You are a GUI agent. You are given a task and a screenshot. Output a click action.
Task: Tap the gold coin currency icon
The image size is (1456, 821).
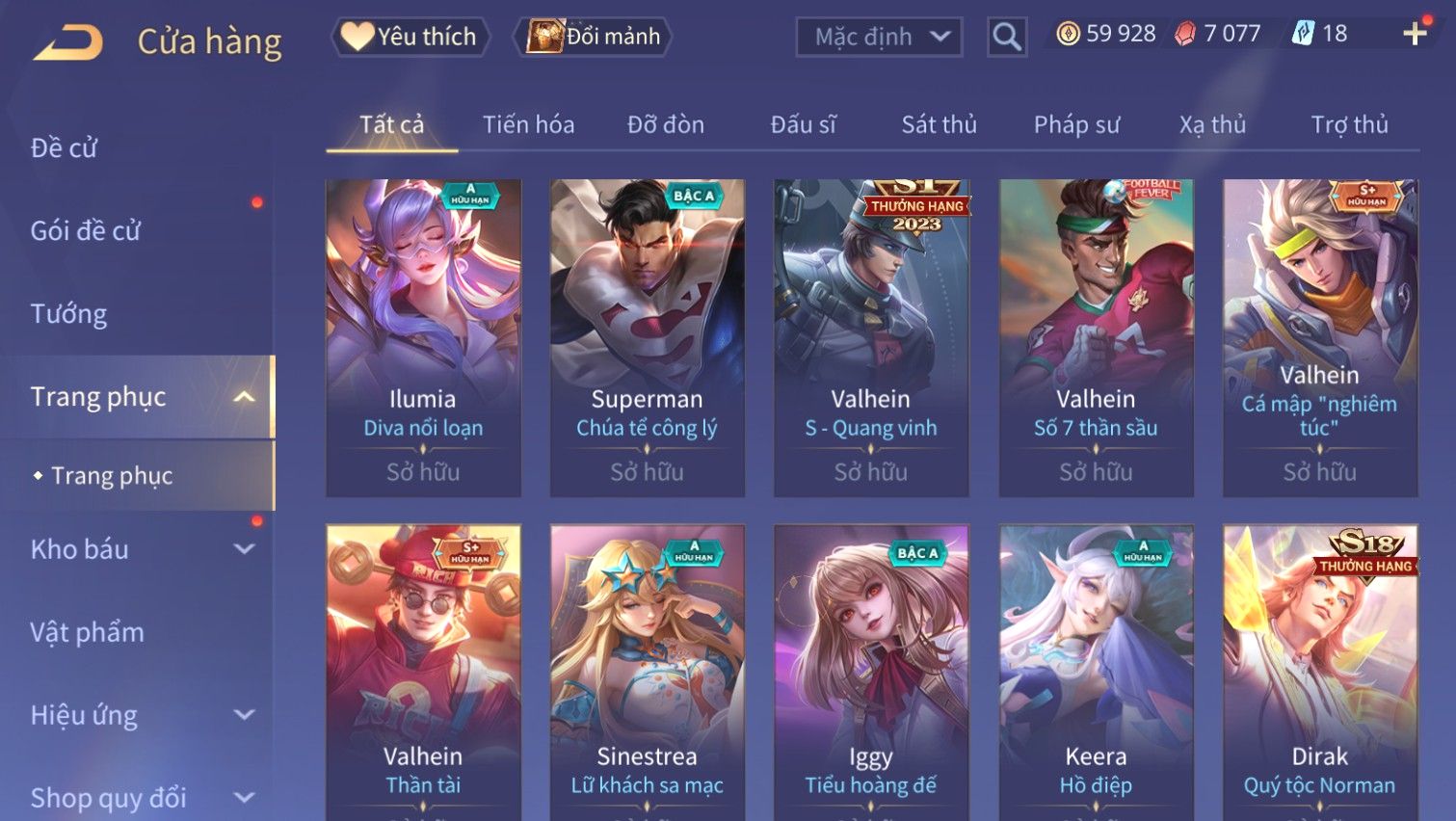click(x=1068, y=34)
